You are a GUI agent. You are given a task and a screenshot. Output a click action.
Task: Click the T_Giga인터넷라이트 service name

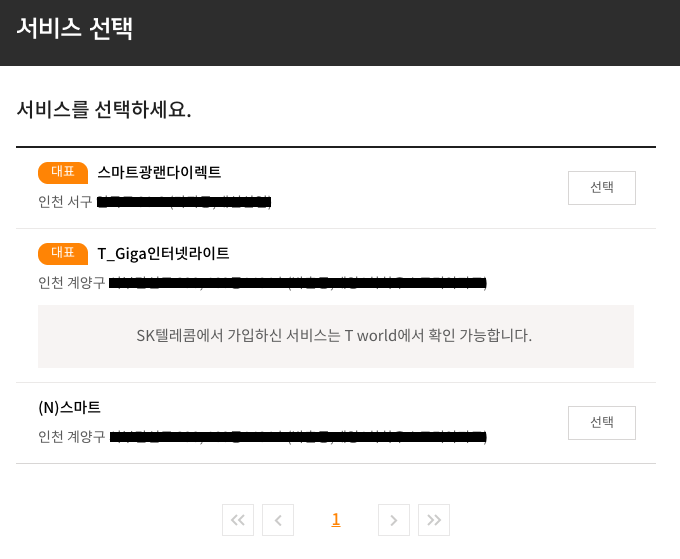click(163, 253)
